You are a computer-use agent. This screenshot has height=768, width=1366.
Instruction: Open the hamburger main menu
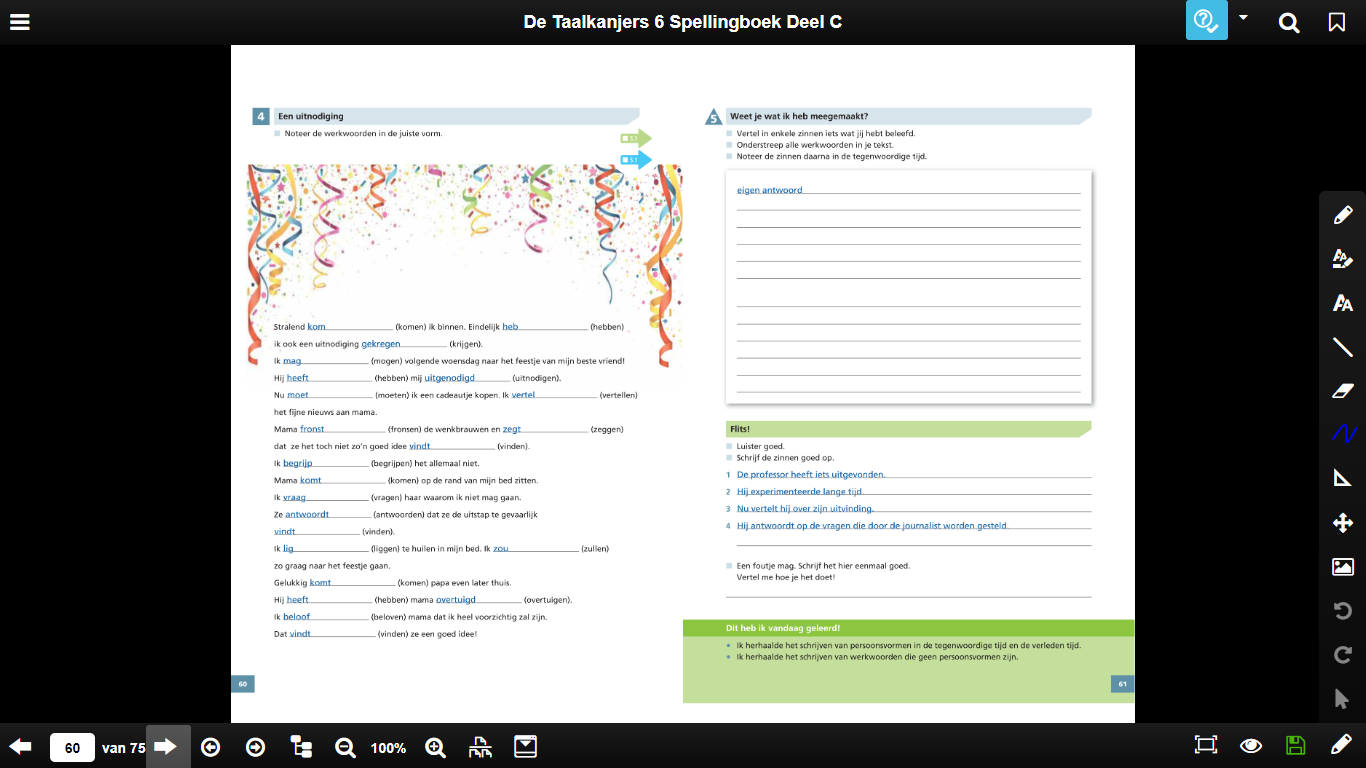point(19,21)
